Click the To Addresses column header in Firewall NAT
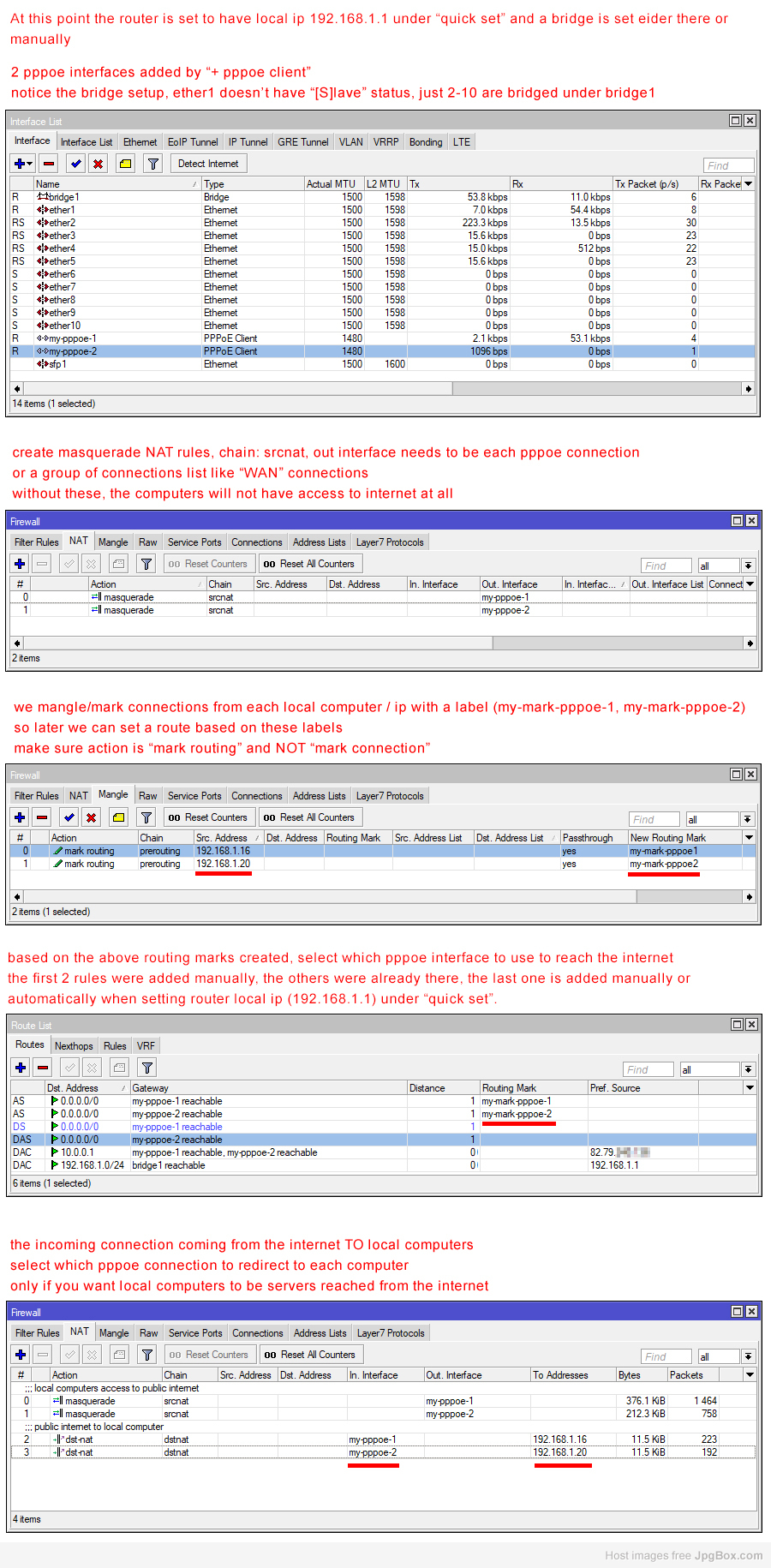The height and width of the screenshot is (1568, 771). pyautogui.click(x=573, y=1374)
